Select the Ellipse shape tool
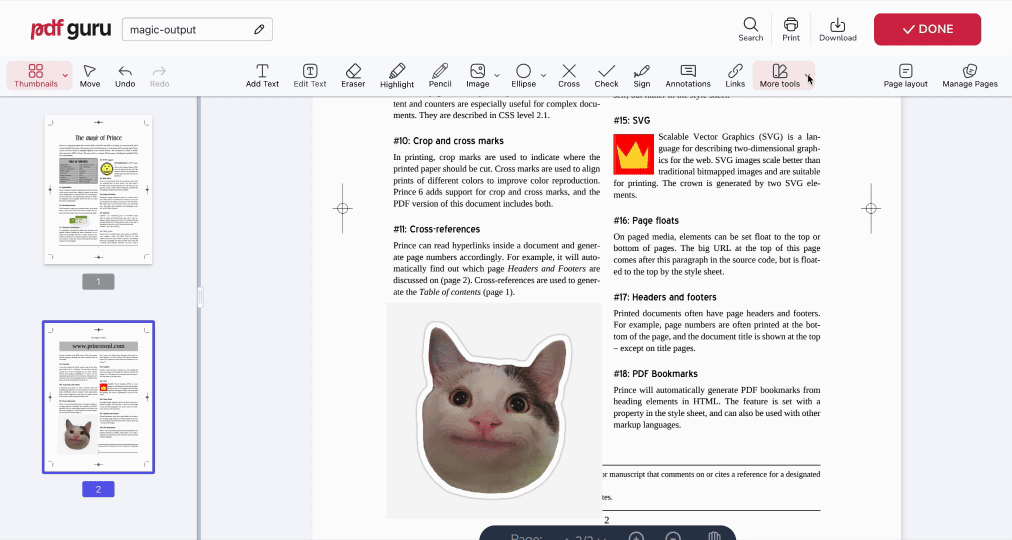Image resolution: width=1012 pixels, height=540 pixels. 523,75
